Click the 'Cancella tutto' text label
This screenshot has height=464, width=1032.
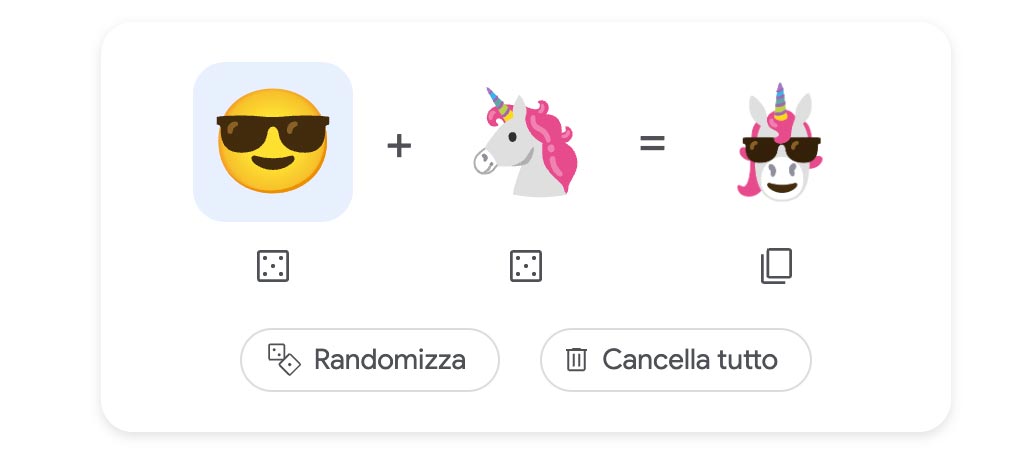[x=690, y=360]
